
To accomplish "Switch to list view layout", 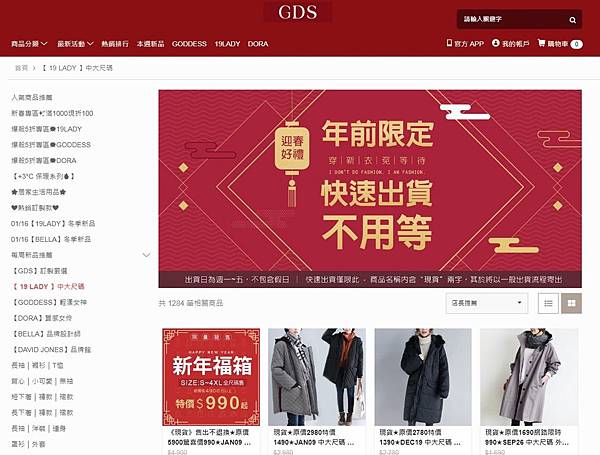I will 548,303.
